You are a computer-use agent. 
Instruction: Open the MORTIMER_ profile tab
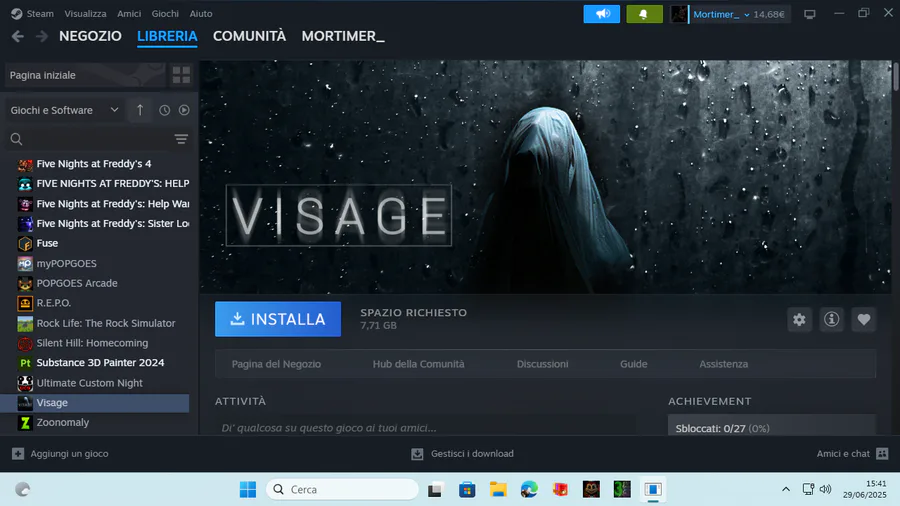343,36
